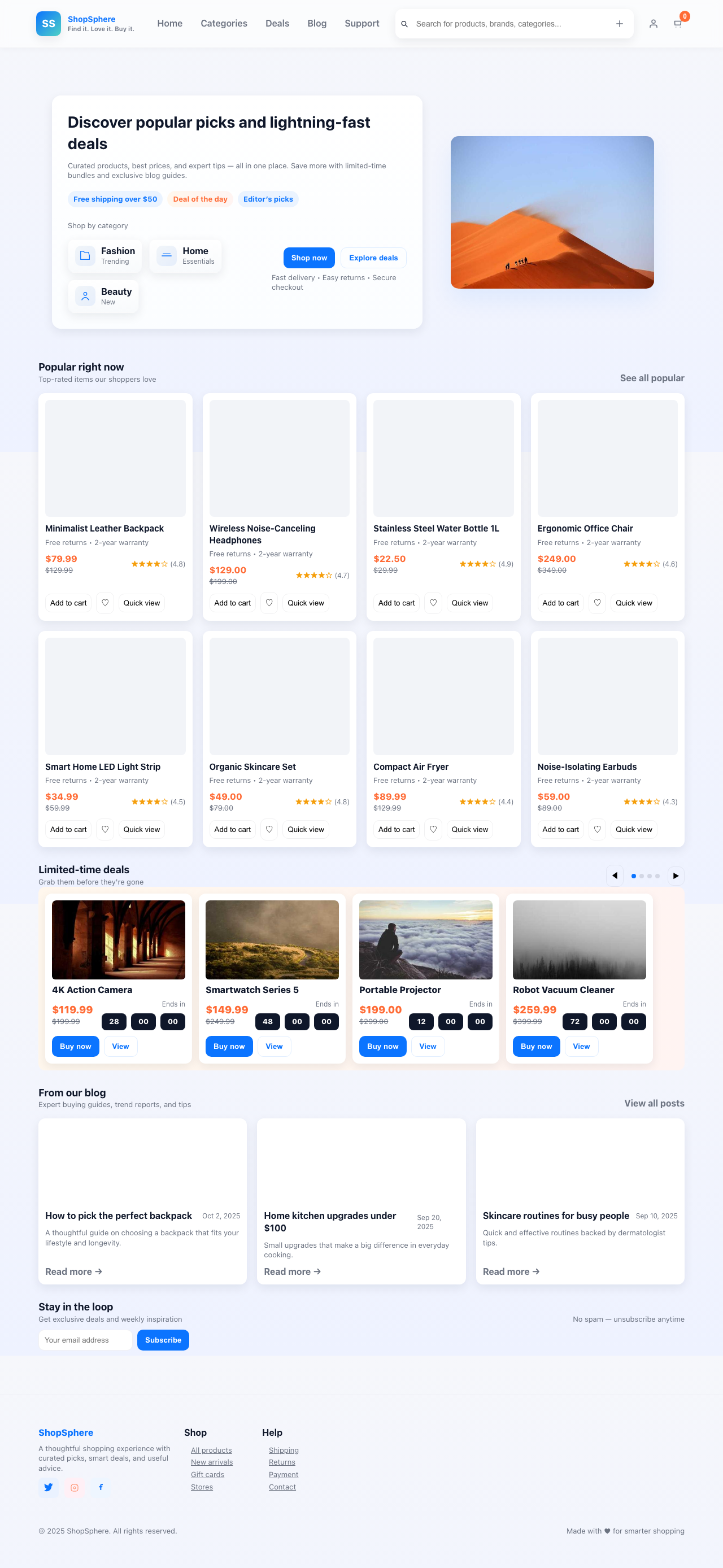Open the Home nav item

pos(170,23)
